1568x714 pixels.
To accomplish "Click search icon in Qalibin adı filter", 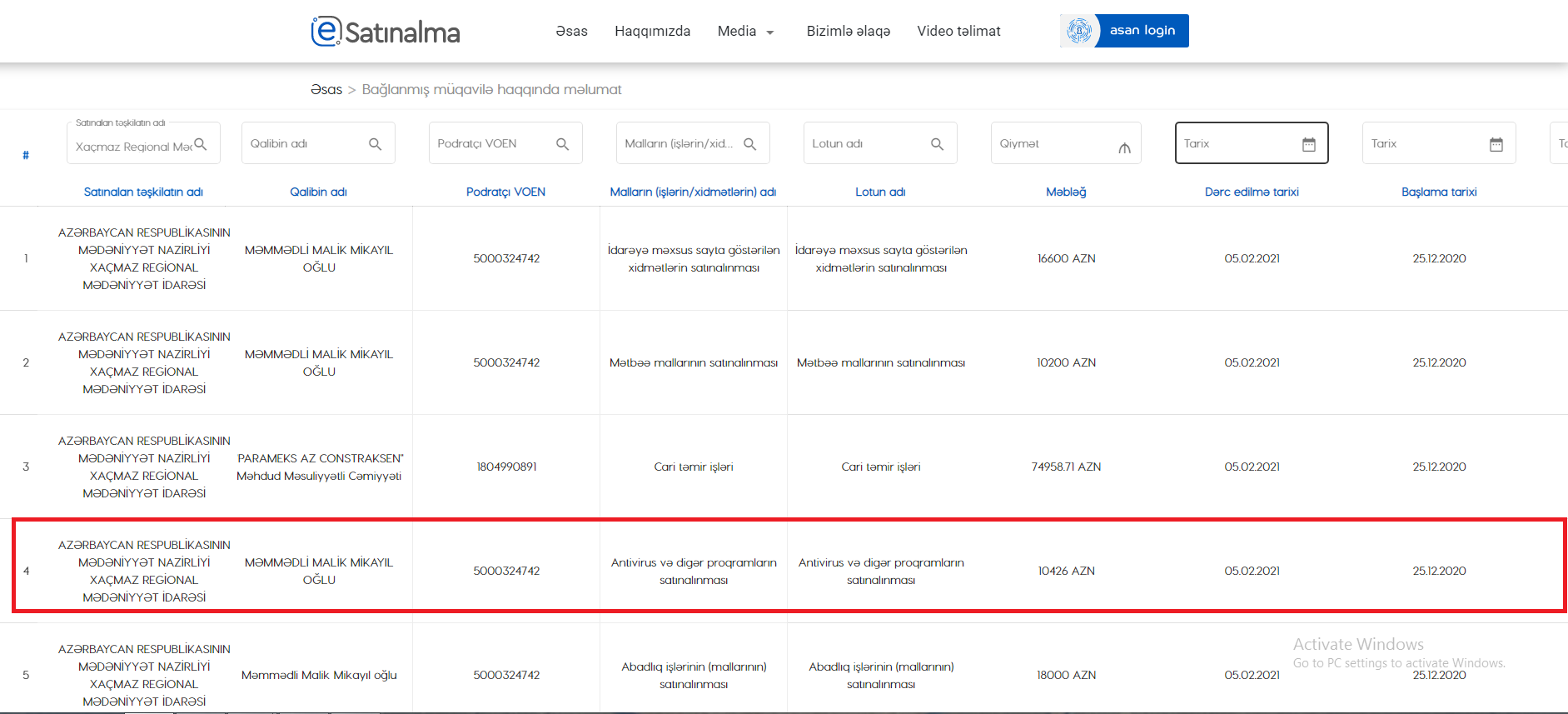I will tap(376, 144).
